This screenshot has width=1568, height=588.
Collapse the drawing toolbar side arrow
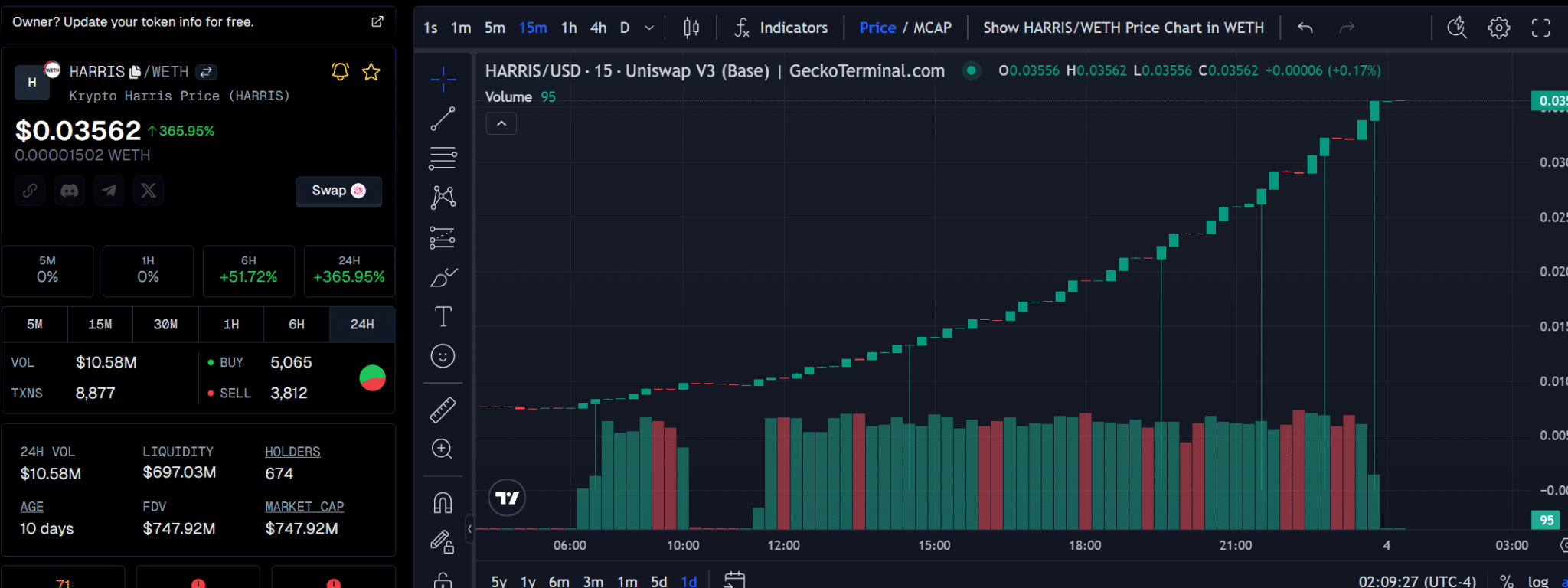(x=469, y=528)
